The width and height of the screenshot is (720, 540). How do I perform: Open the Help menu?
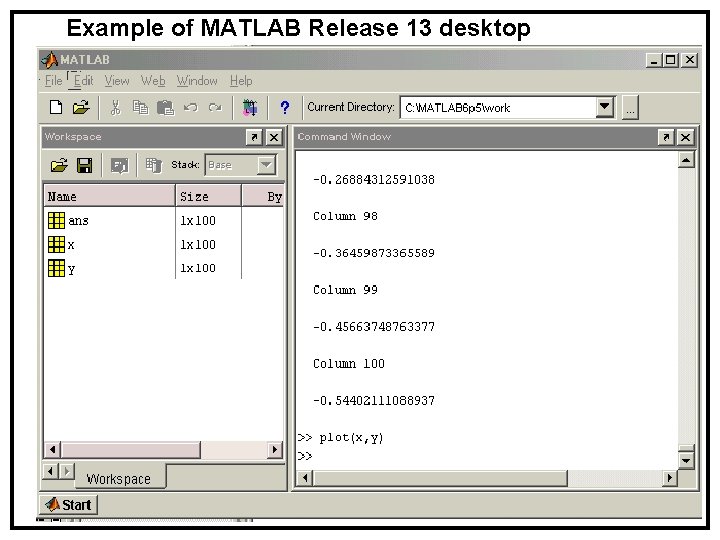[241, 81]
